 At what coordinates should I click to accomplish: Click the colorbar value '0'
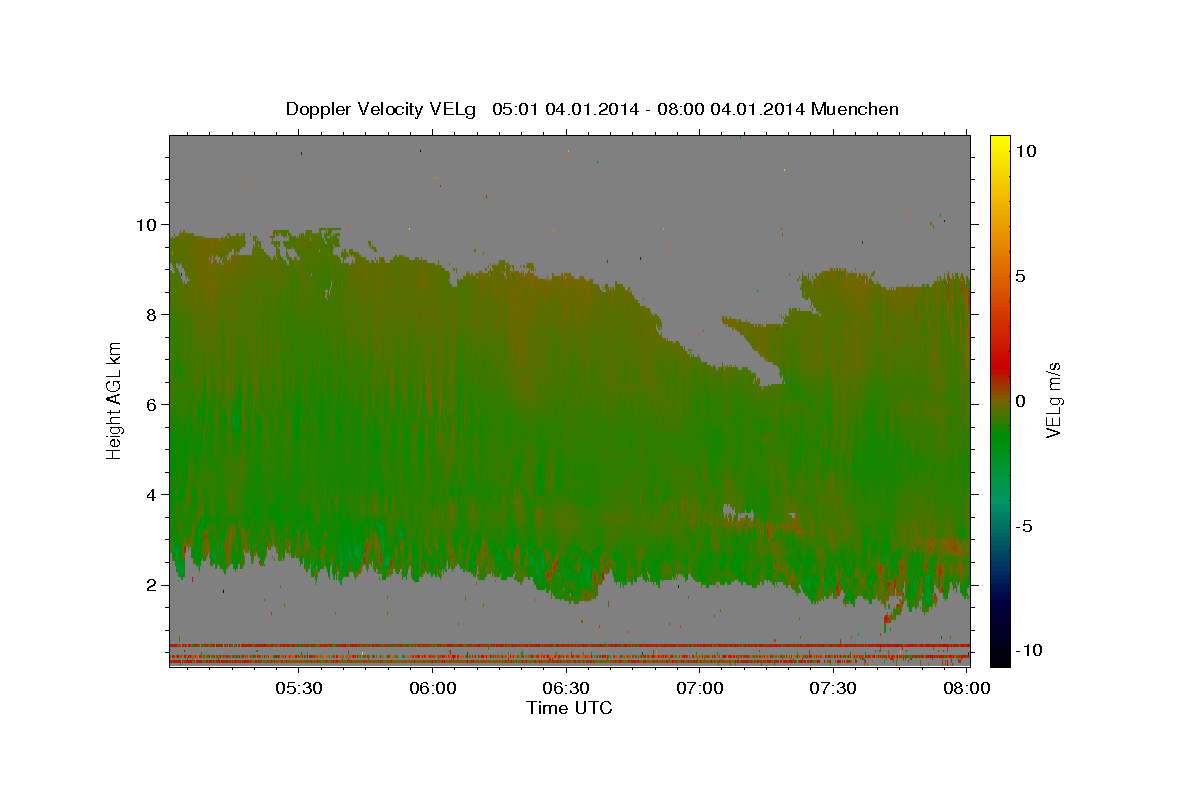click(x=1020, y=401)
